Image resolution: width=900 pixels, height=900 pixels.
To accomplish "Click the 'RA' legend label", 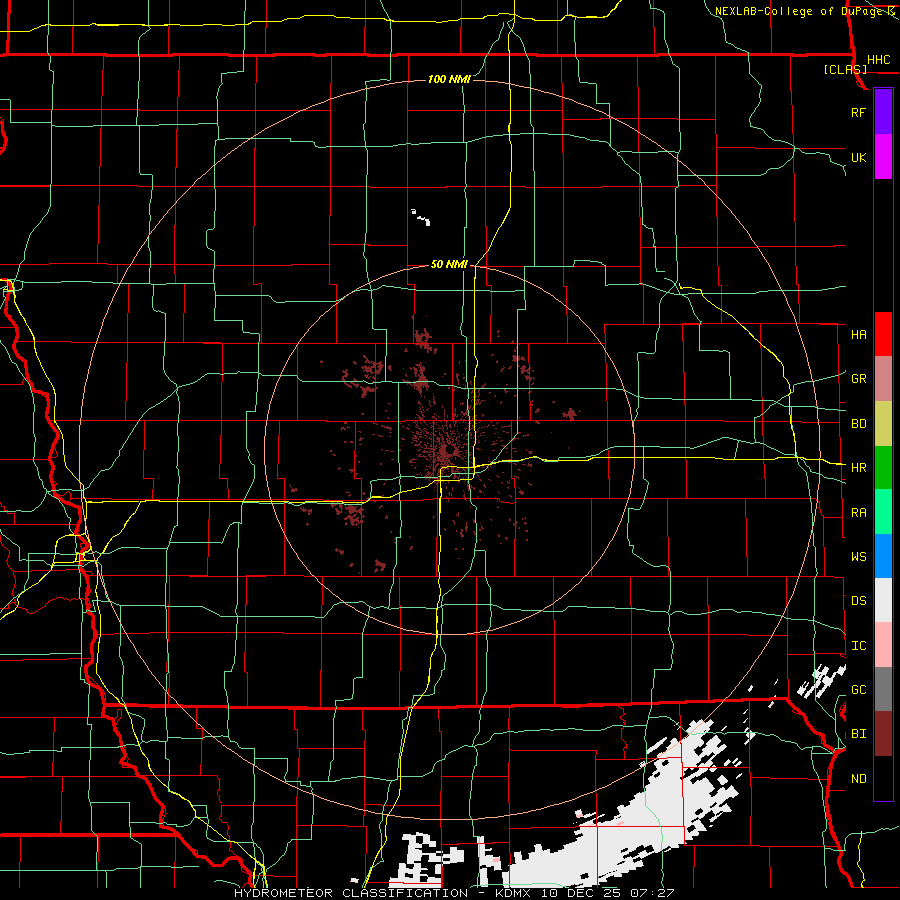I will [858, 513].
